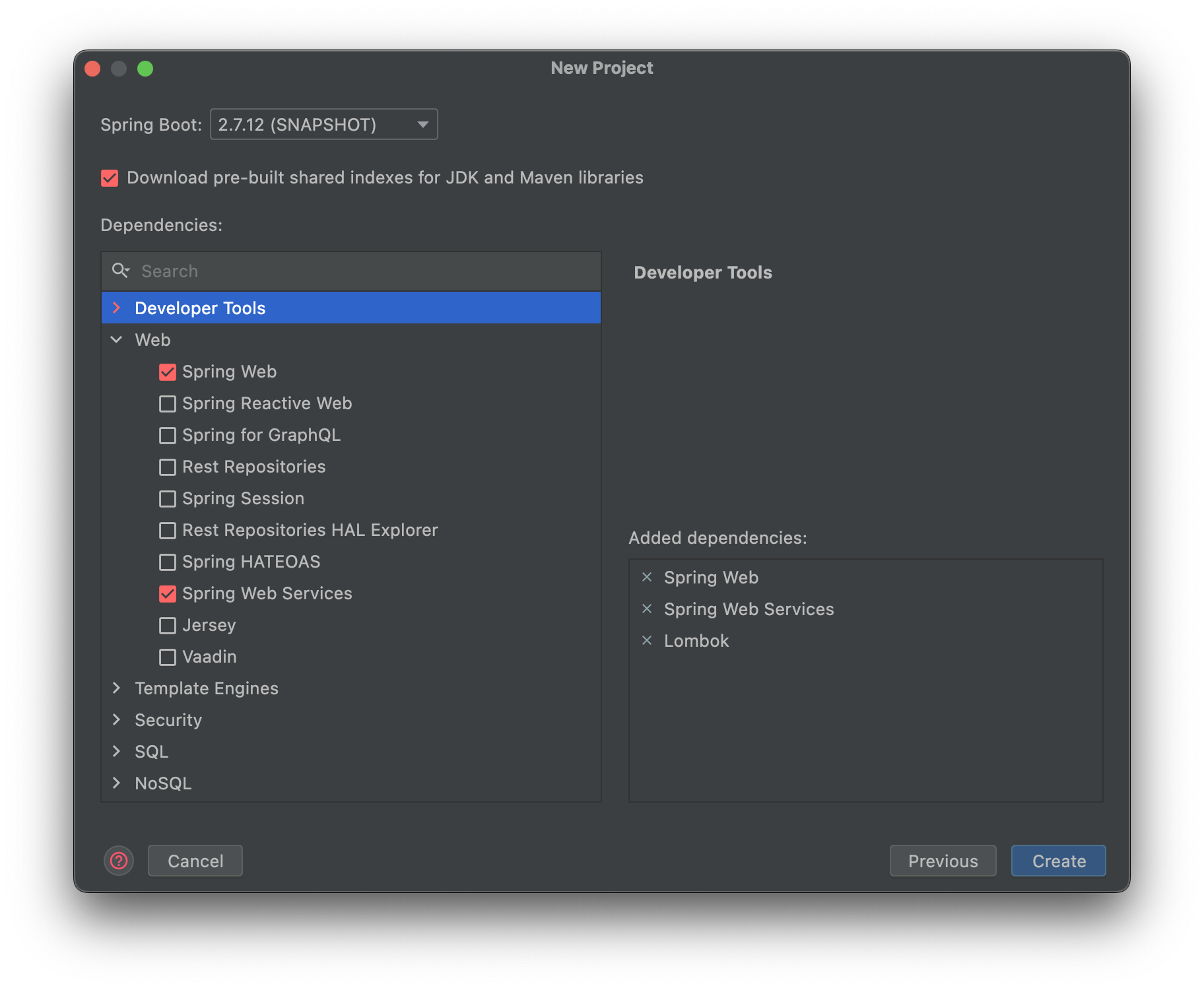This screenshot has height=990, width=1204.
Task: Select the Developer Tools tree row
Action: (351, 308)
